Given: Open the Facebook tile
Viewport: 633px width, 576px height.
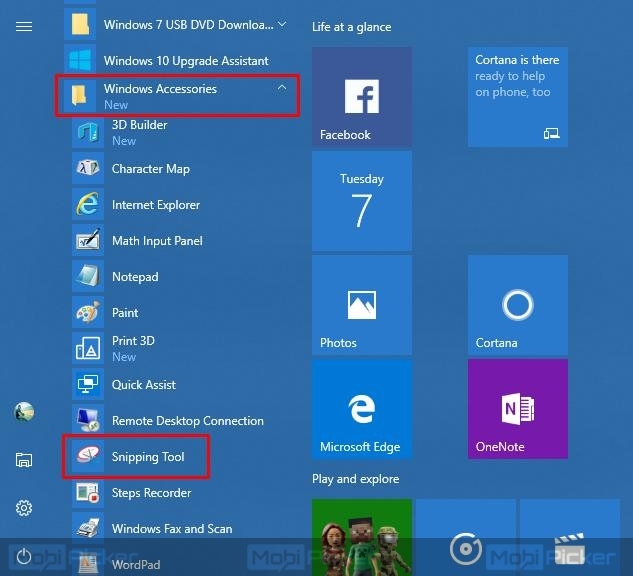Looking at the screenshot, I should click(x=361, y=97).
